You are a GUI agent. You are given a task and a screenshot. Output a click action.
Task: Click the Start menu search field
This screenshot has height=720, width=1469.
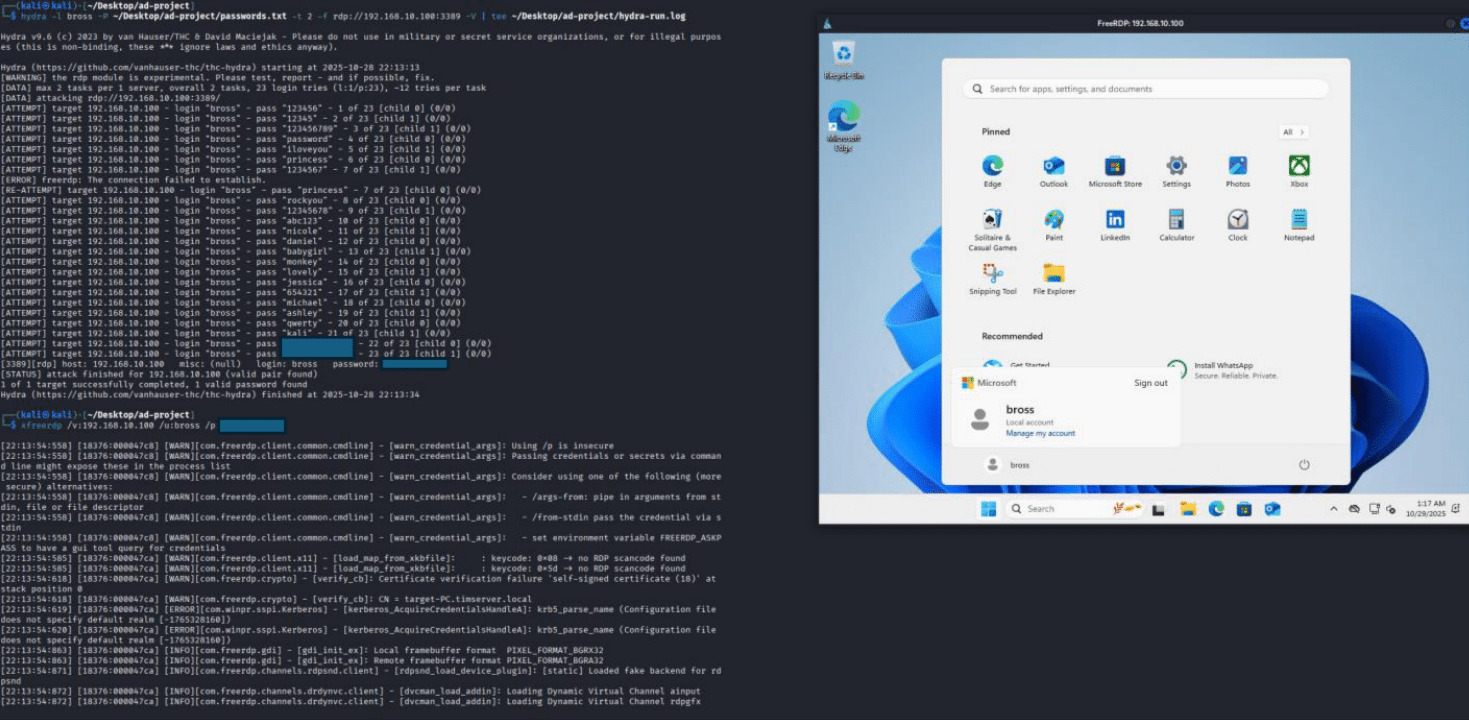tap(1144, 88)
